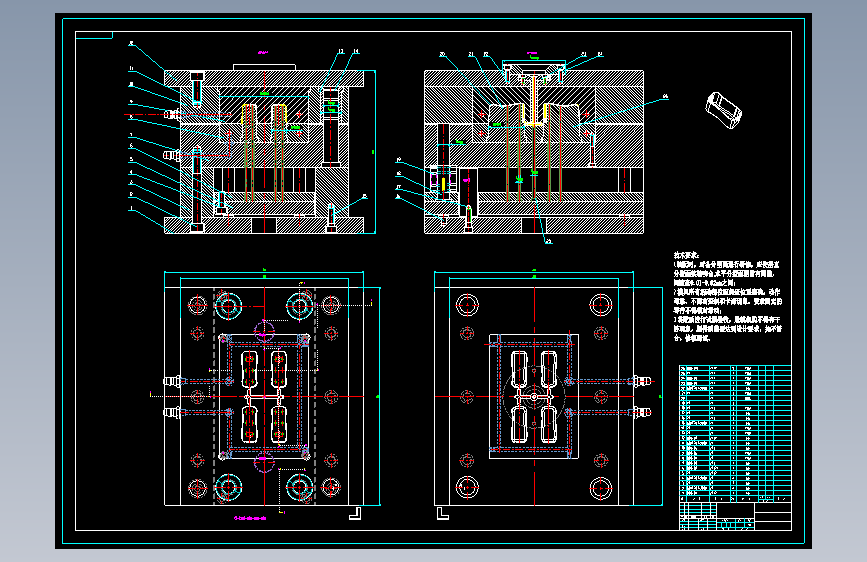Click the upper water nozzle in left plan view
The width and height of the screenshot is (867, 562).
click(x=173, y=381)
